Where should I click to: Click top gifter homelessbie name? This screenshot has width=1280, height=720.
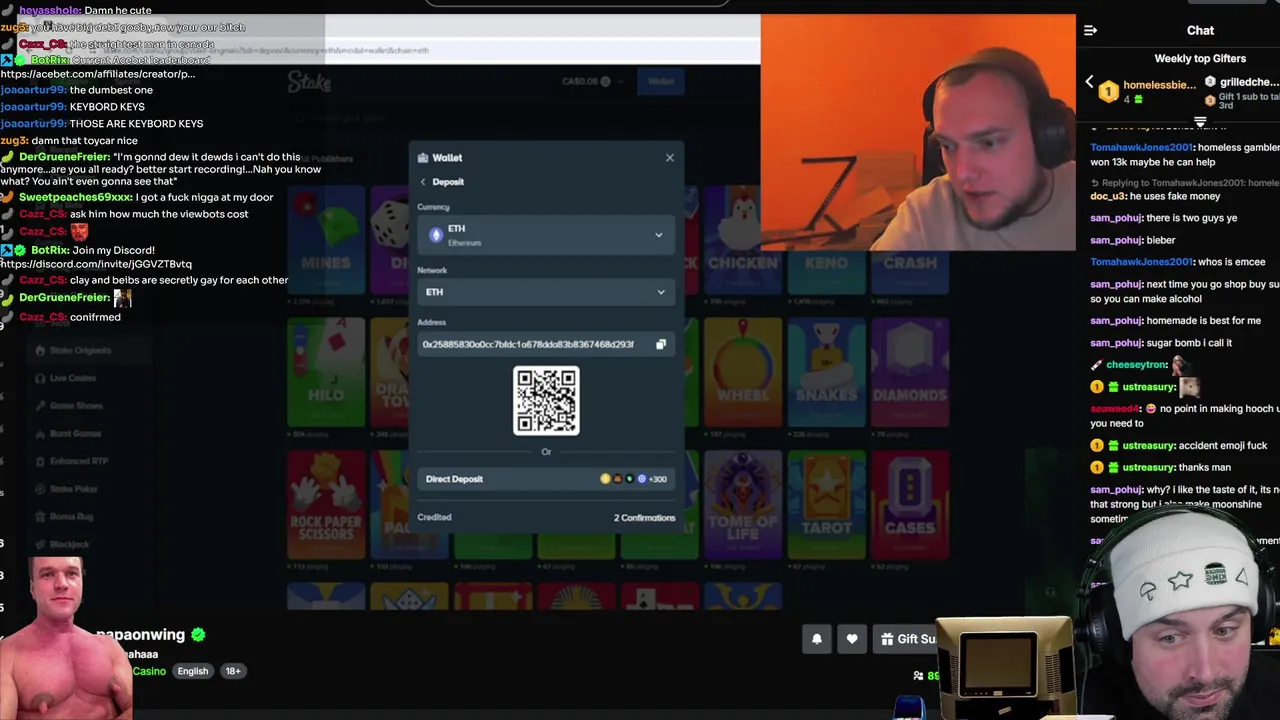1159,85
